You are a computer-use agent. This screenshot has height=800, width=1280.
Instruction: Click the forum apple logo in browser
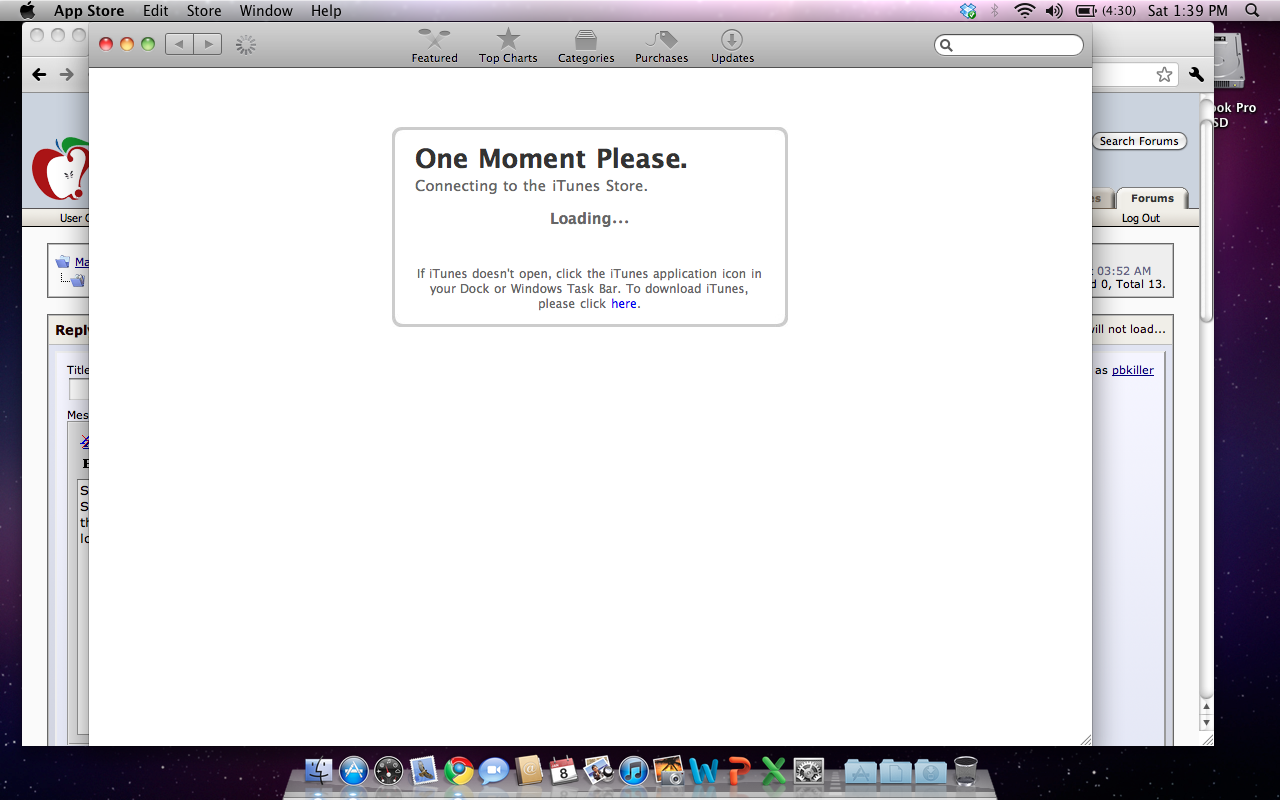(59, 169)
